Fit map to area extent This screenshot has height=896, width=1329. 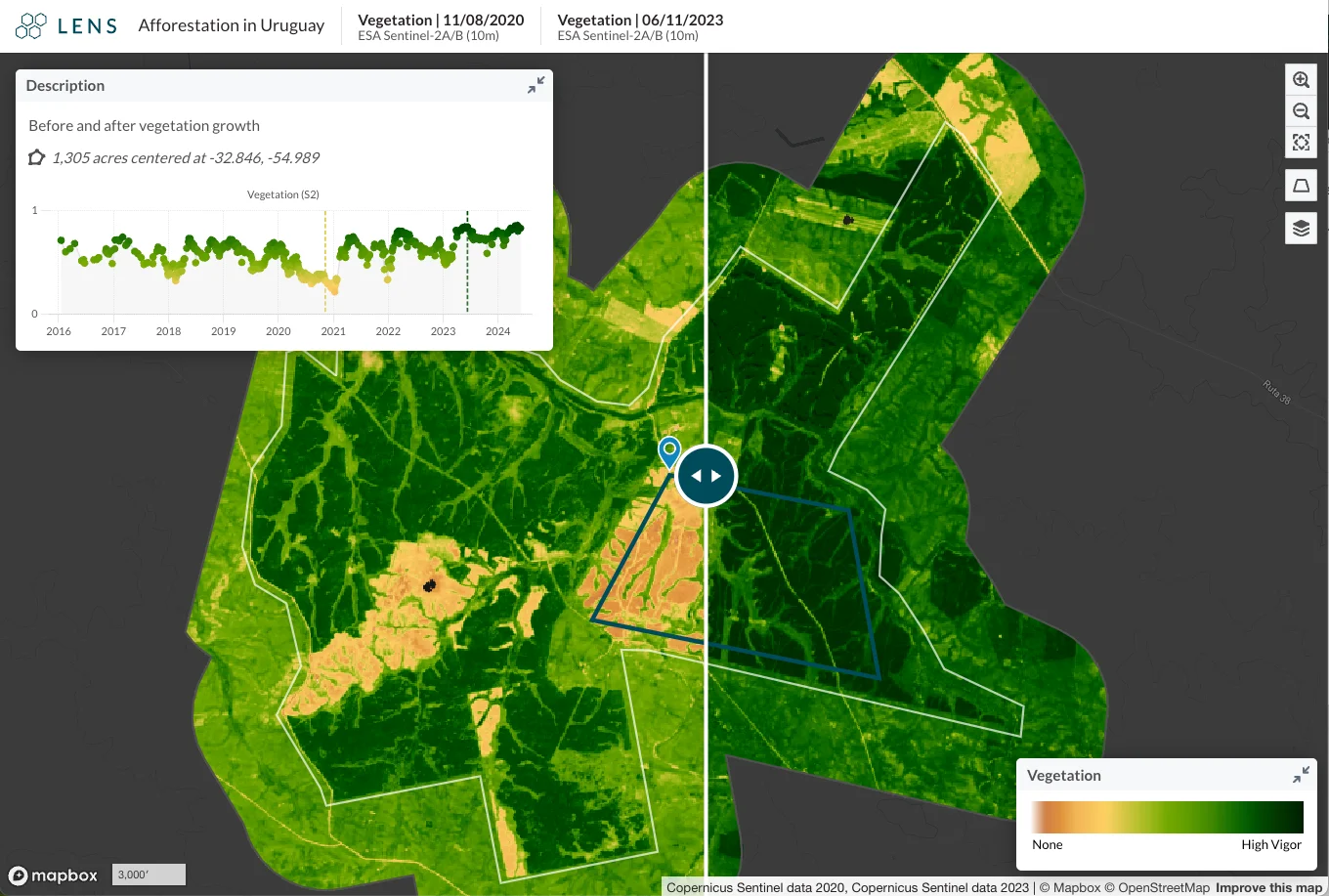(1301, 143)
